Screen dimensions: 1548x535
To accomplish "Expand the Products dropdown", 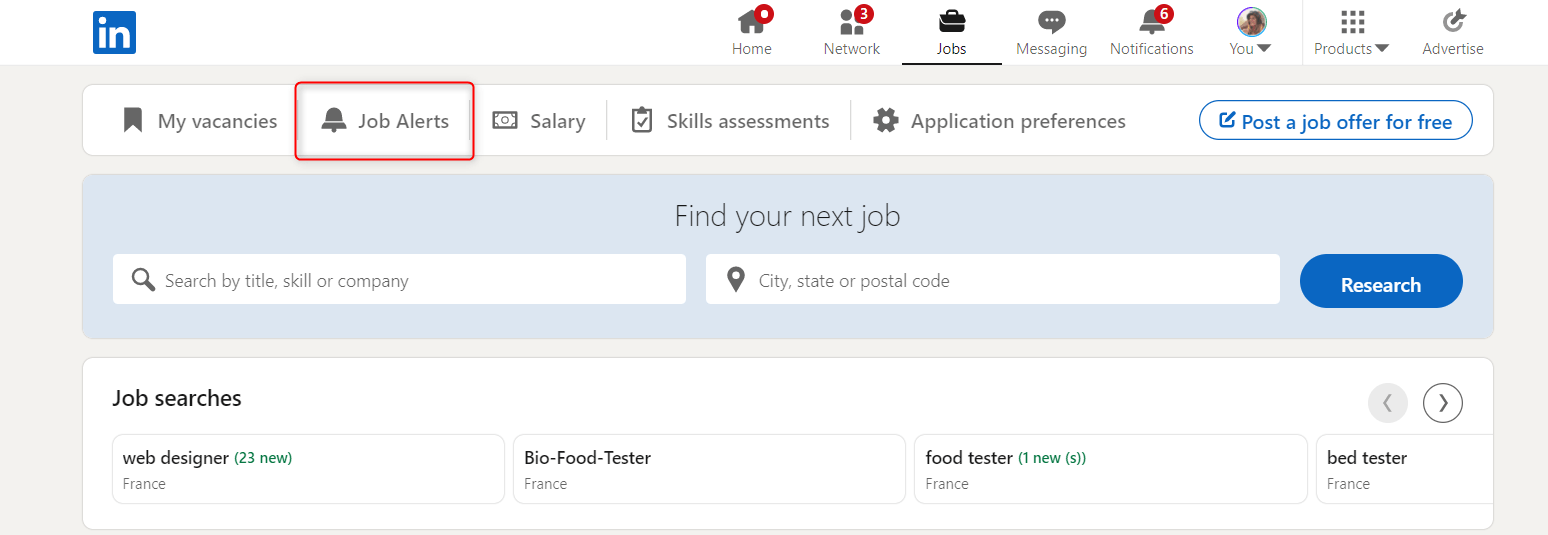I will [1352, 33].
